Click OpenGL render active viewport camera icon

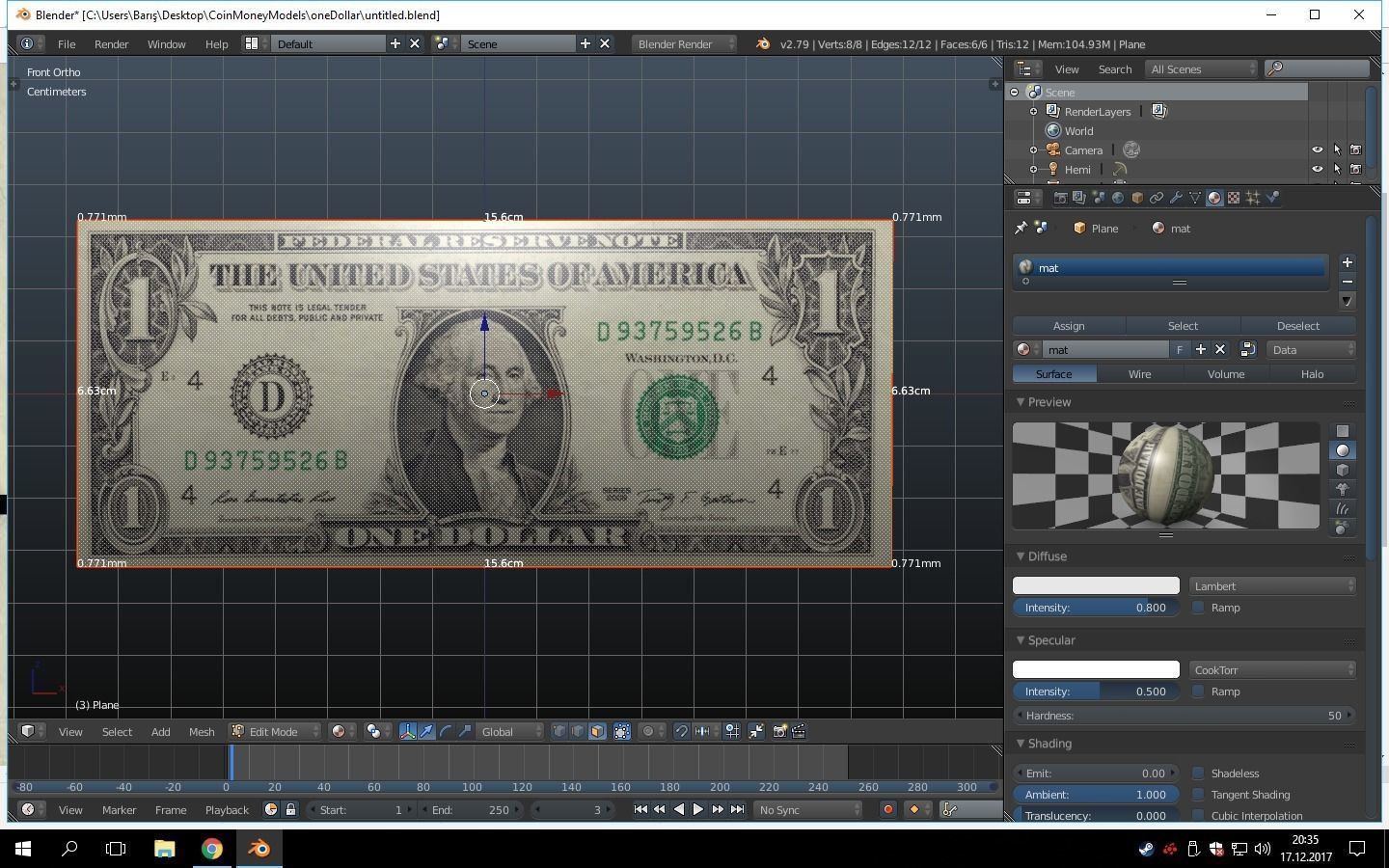[779, 732]
